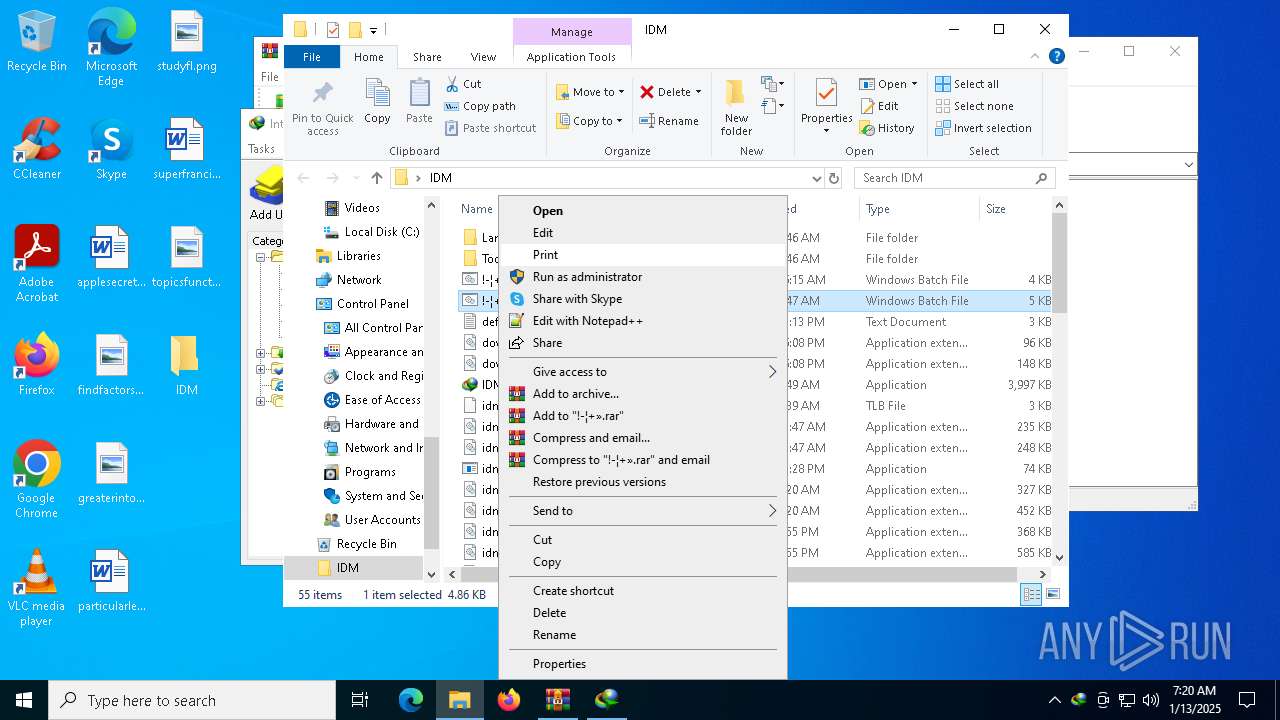The height and width of the screenshot is (720, 1280).
Task: Open the File tab
Action: (312, 57)
